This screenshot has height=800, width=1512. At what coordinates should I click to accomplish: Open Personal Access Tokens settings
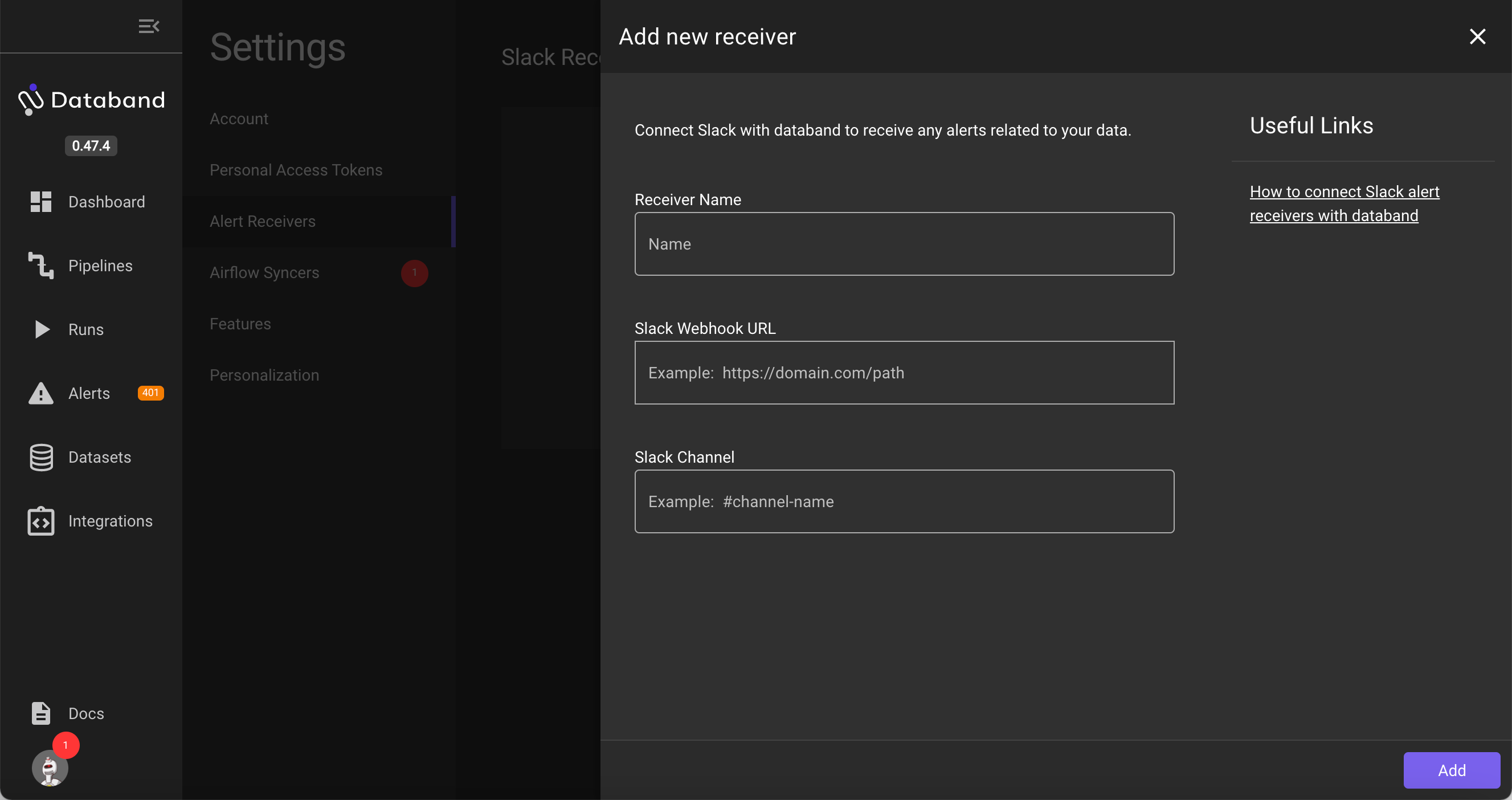coord(296,170)
